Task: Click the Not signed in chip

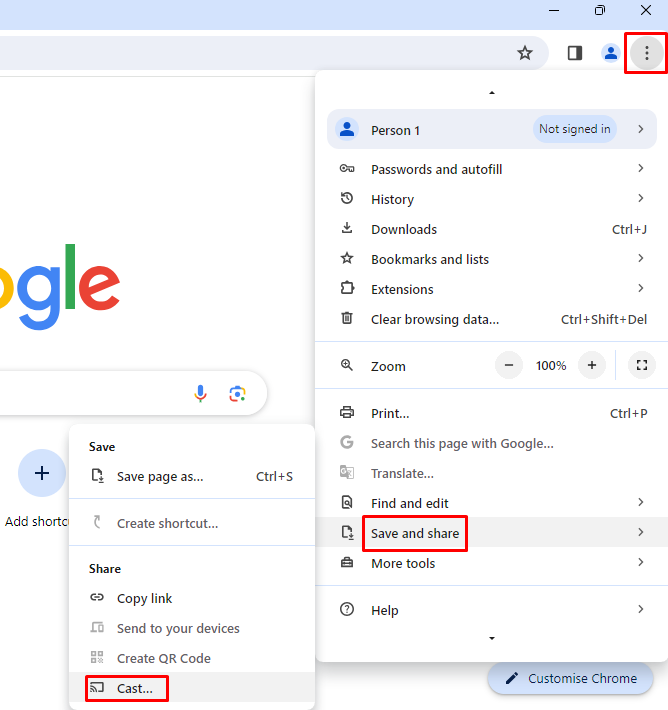Action: click(x=574, y=129)
